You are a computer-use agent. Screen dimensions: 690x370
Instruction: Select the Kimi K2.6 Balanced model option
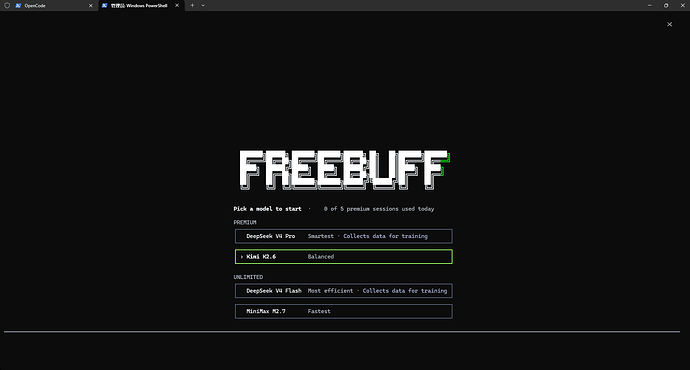click(x=343, y=256)
